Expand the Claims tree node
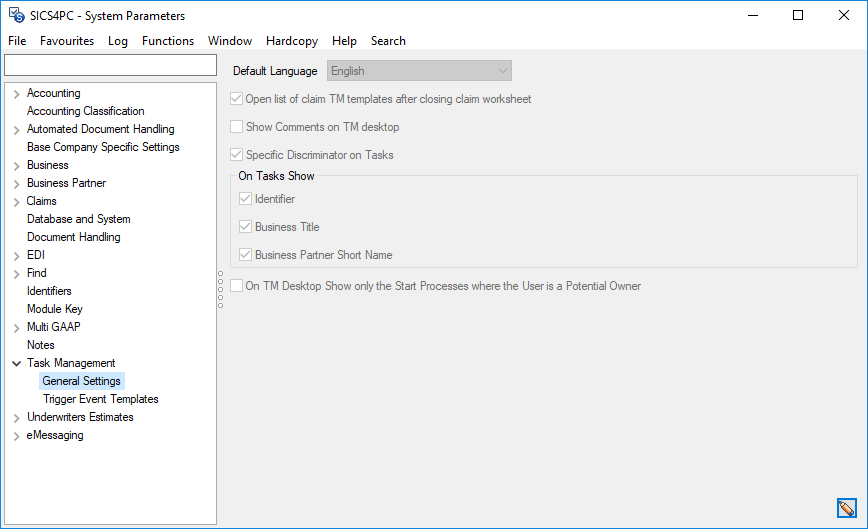 tap(17, 201)
